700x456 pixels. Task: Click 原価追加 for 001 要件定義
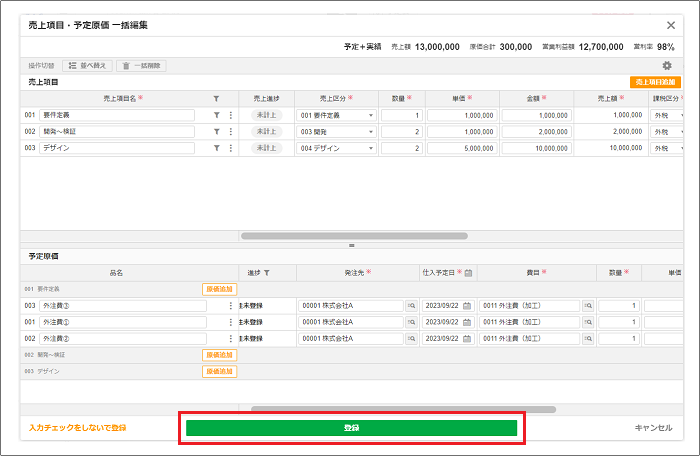point(219,289)
